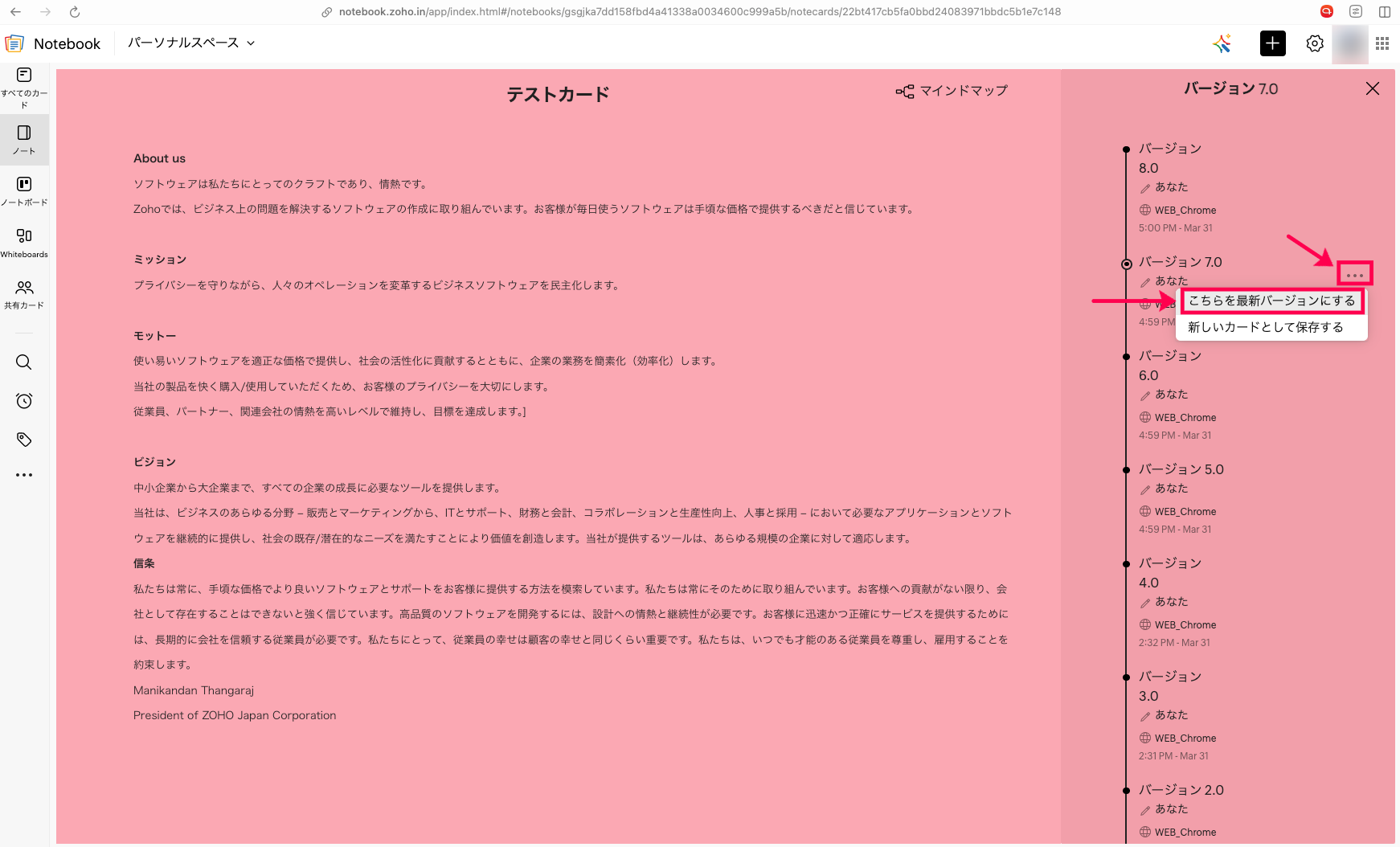Screen dimensions: 1400x847
Task: Click the search magnifier icon
Action: click(24, 362)
